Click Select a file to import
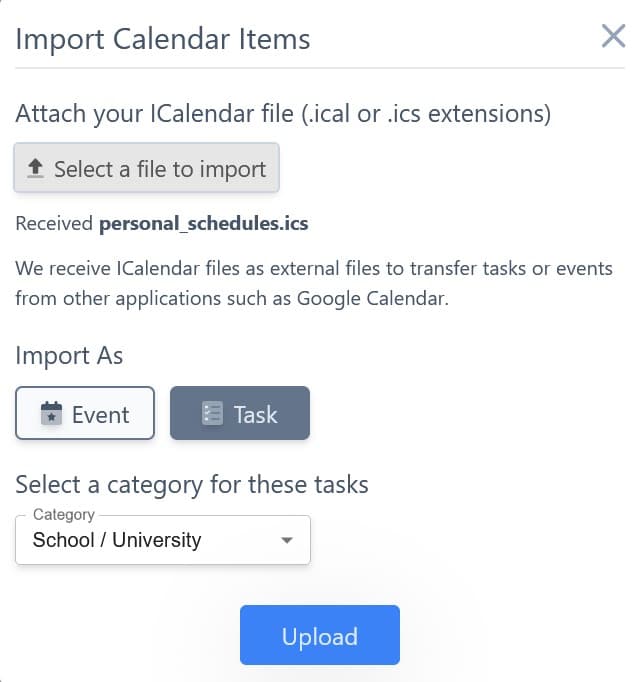638x682 pixels. point(147,167)
